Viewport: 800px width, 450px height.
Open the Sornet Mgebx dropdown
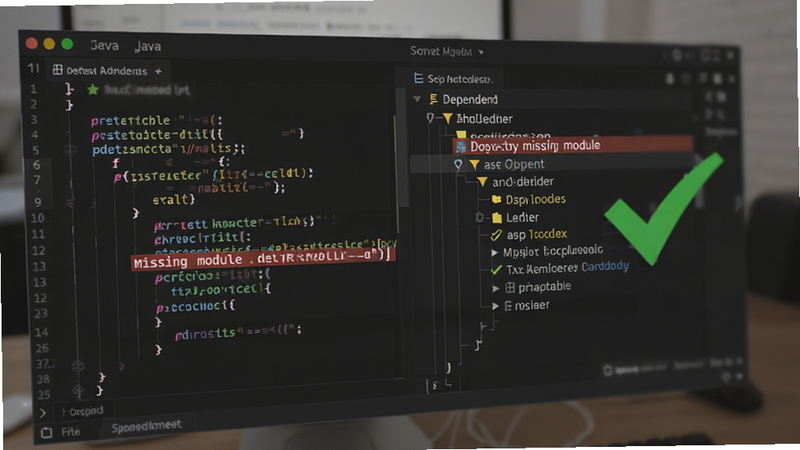coord(447,51)
